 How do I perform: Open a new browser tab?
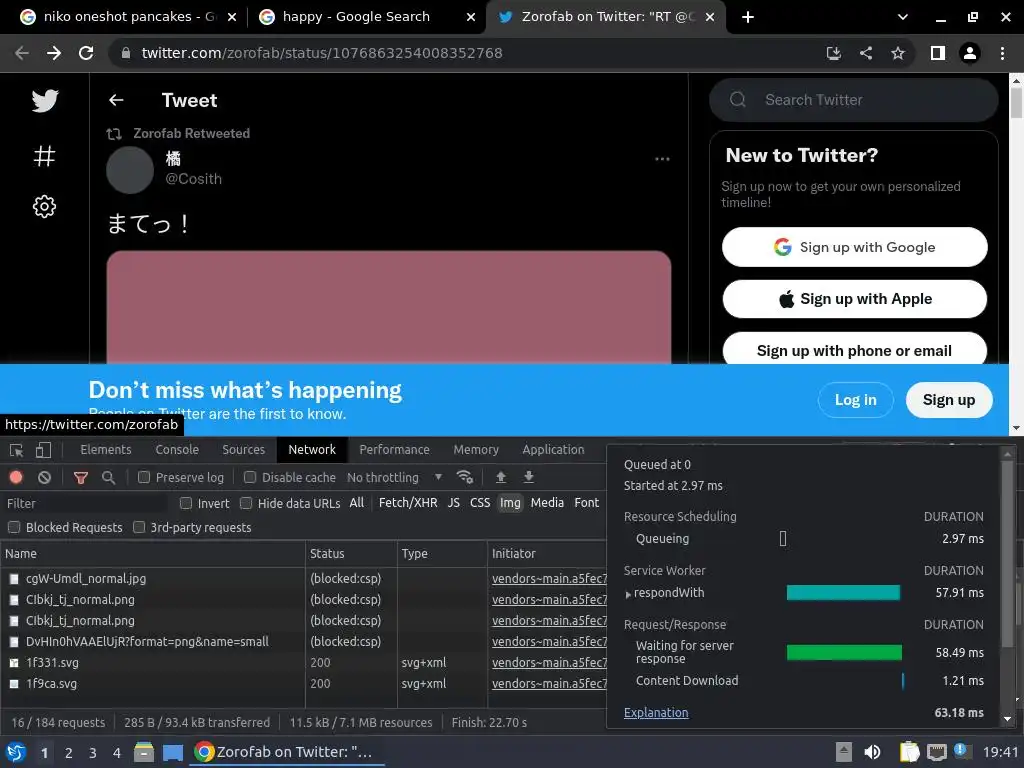pyautogui.click(x=748, y=17)
